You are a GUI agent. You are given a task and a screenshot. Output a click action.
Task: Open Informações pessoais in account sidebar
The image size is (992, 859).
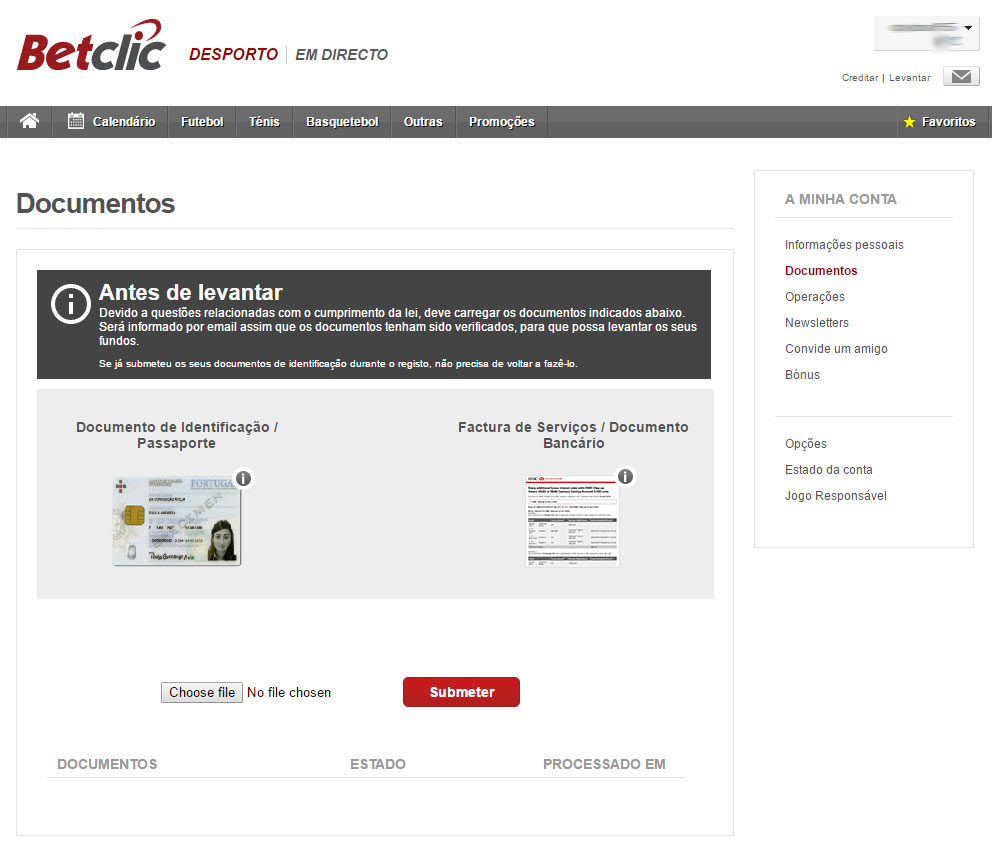(844, 245)
